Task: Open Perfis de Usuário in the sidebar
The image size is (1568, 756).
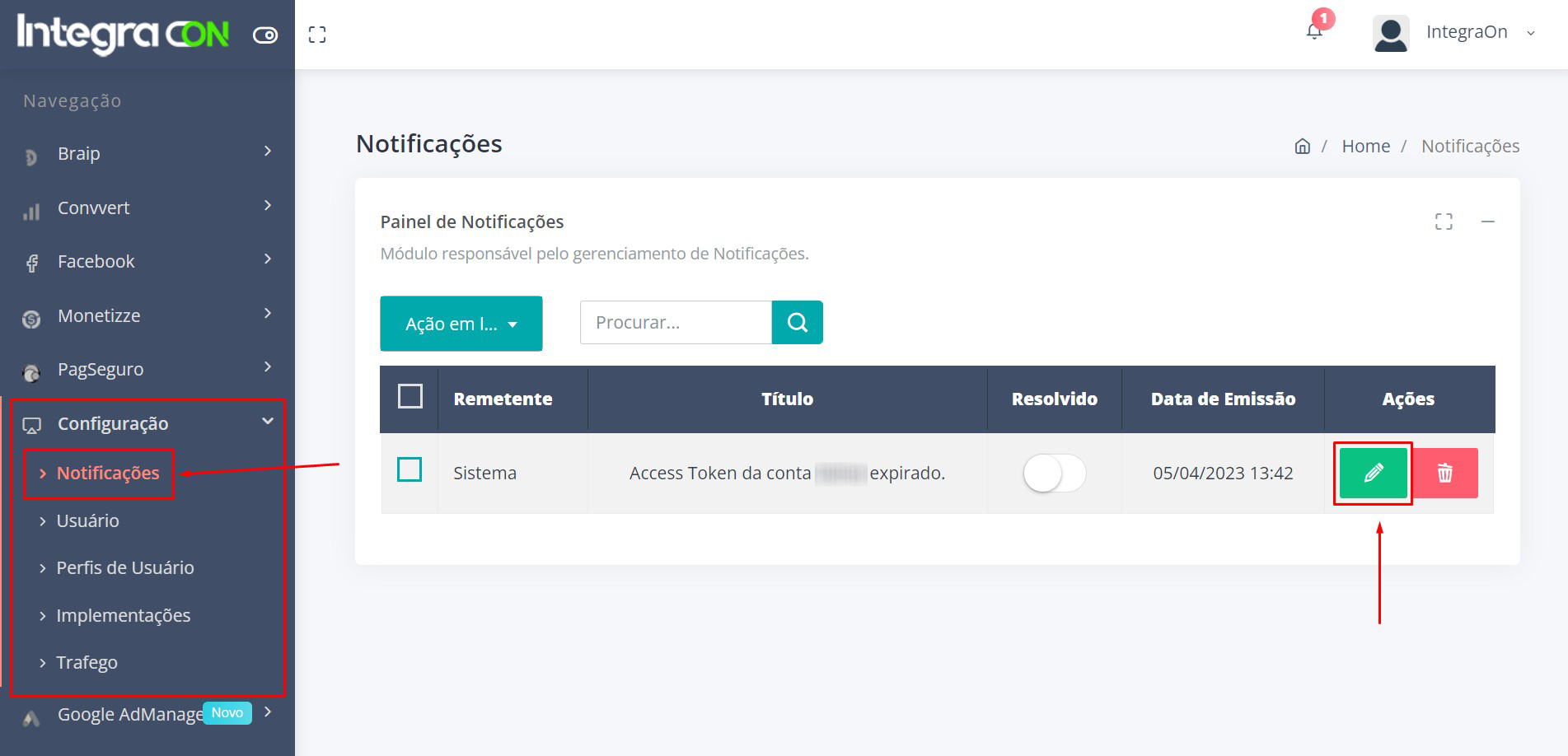Action: (x=124, y=567)
